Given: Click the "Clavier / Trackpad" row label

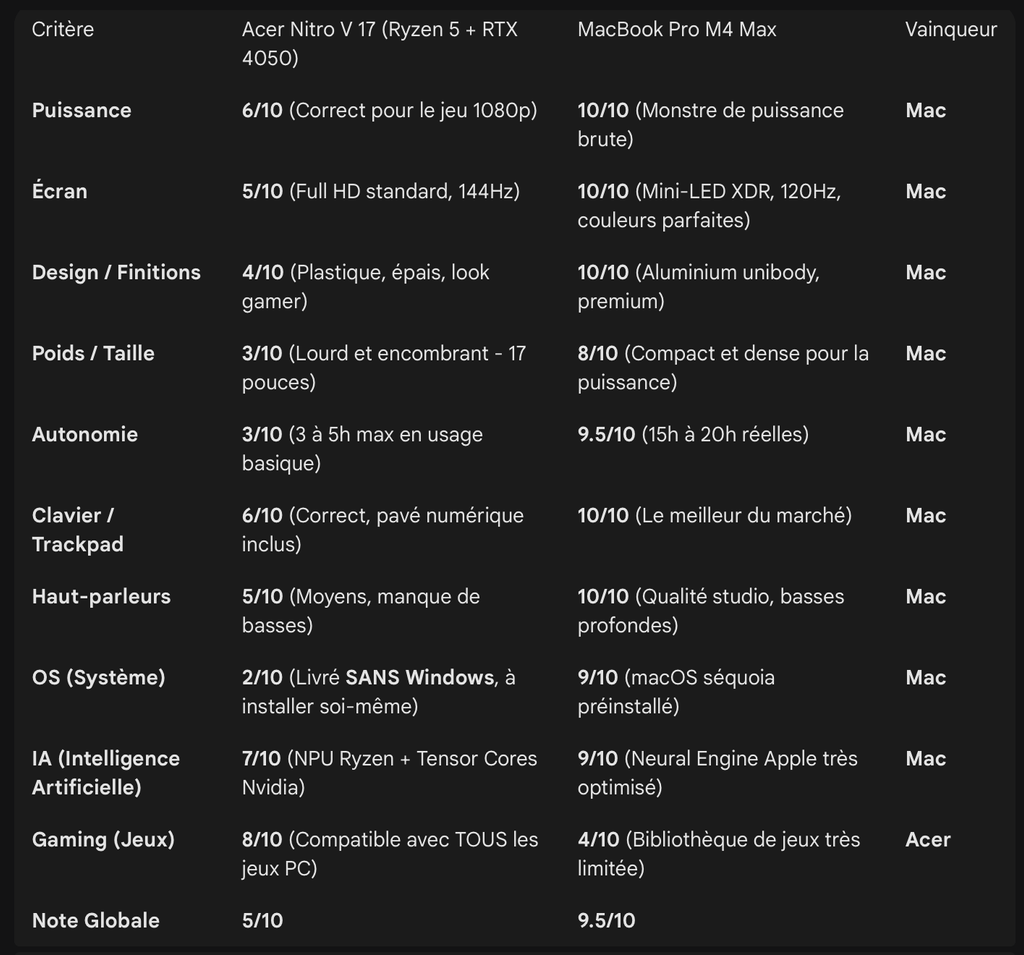Looking at the screenshot, I should (73, 530).
